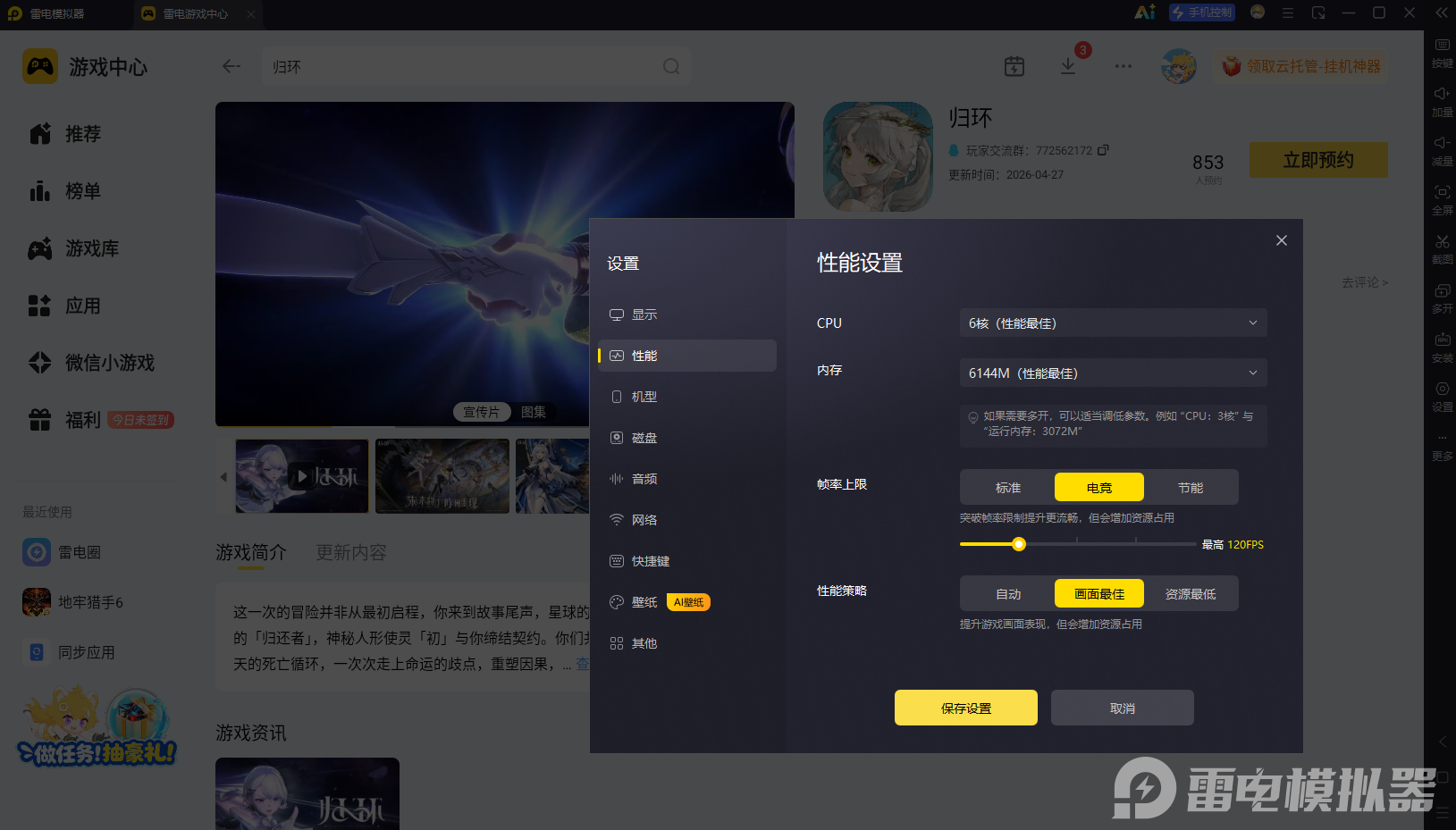Click the 立即预约 reserve button

click(1318, 160)
